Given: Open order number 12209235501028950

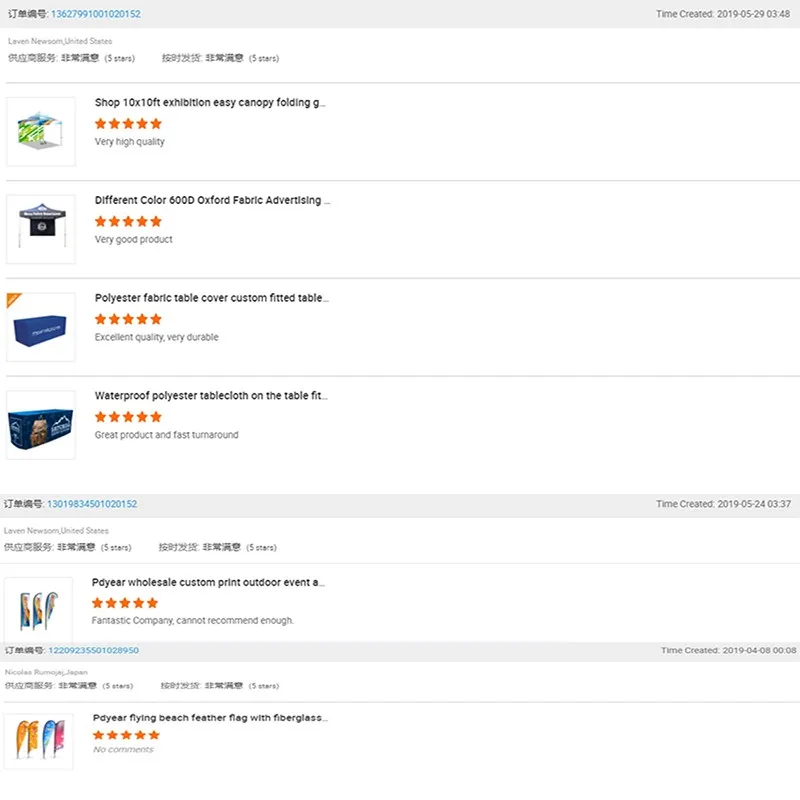Looking at the screenshot, I should (x=93, y=650).
